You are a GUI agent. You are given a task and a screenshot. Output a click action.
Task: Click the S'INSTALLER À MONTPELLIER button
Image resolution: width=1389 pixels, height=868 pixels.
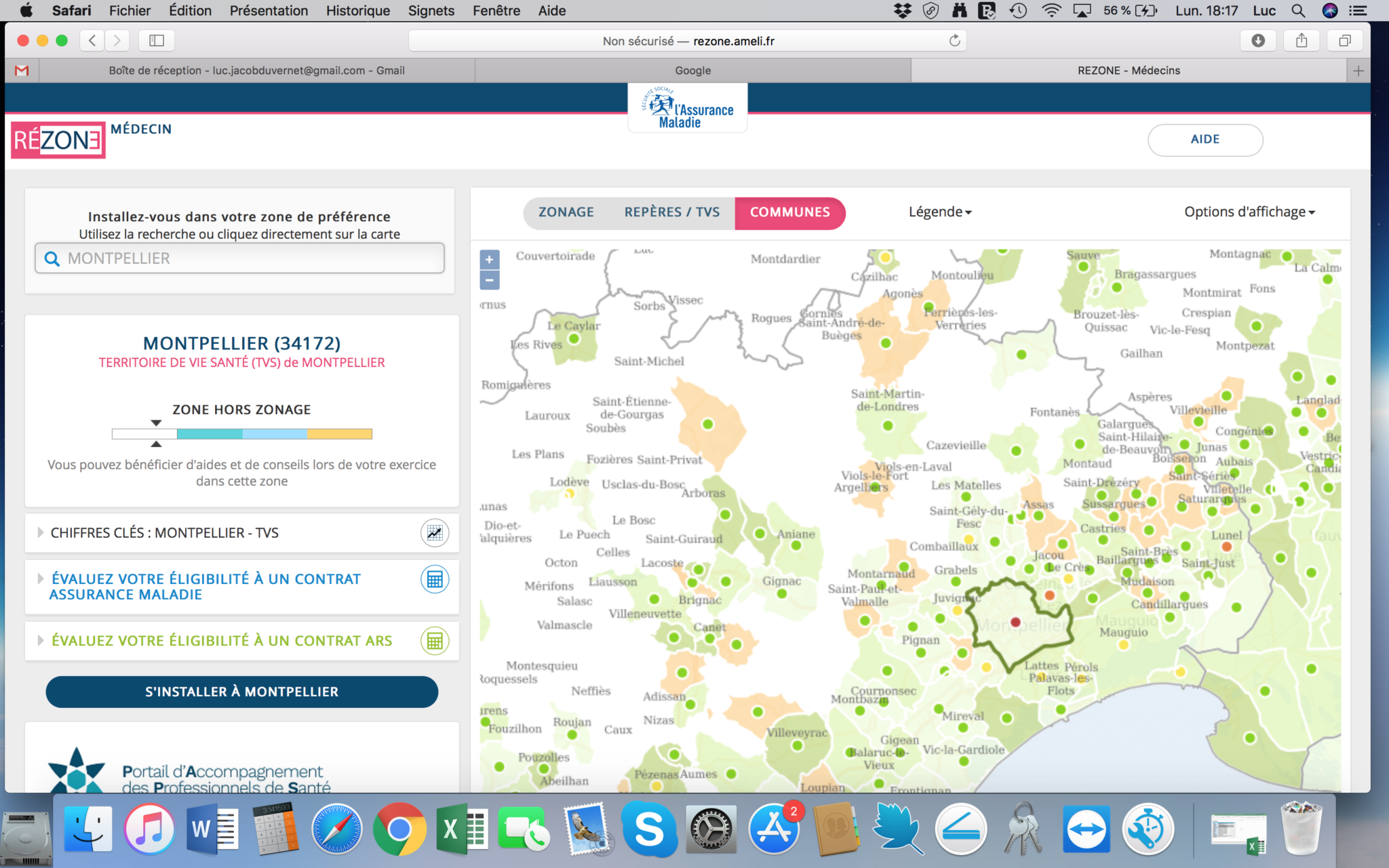click(x=241, y=692)
